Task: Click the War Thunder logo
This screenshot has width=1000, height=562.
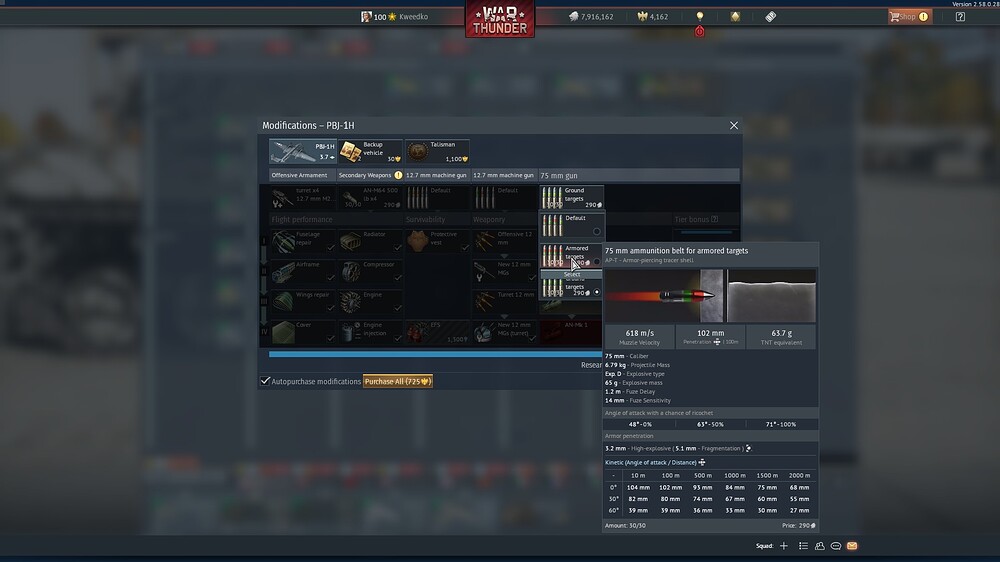Action: 500,19
